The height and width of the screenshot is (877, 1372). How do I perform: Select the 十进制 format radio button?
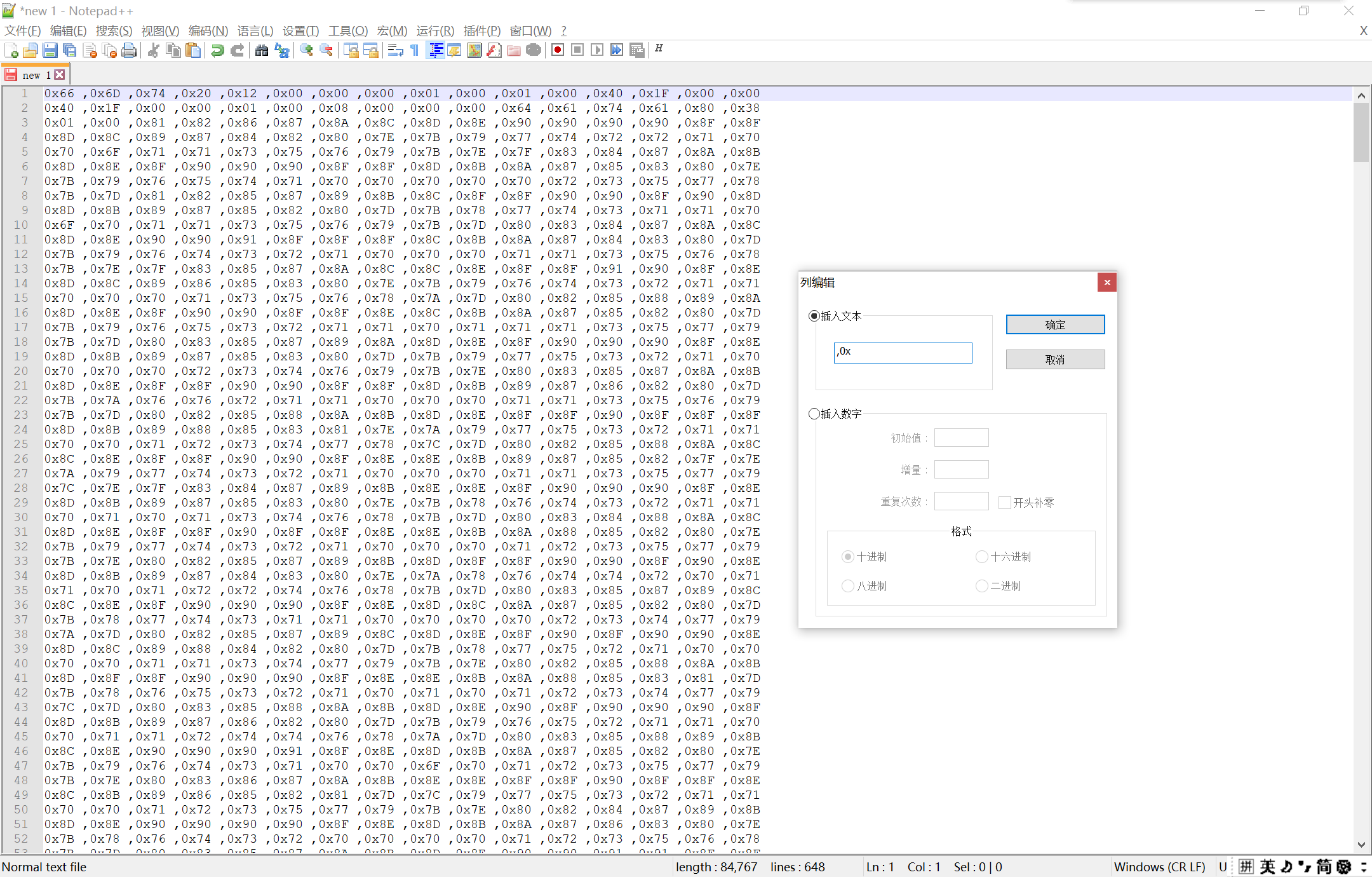(847, 557)
